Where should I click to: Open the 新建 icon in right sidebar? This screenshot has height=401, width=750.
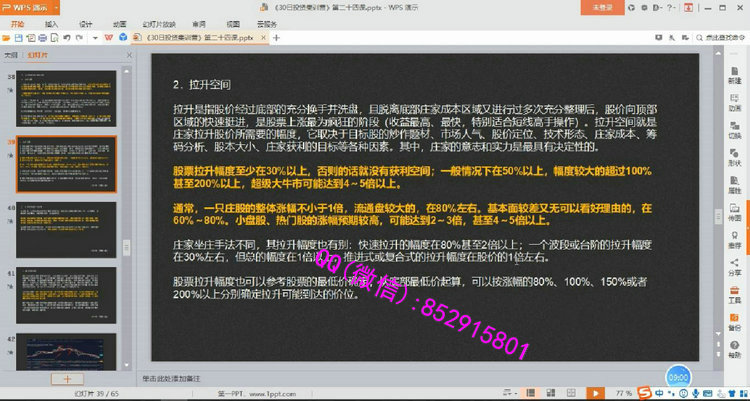[734, 76]
